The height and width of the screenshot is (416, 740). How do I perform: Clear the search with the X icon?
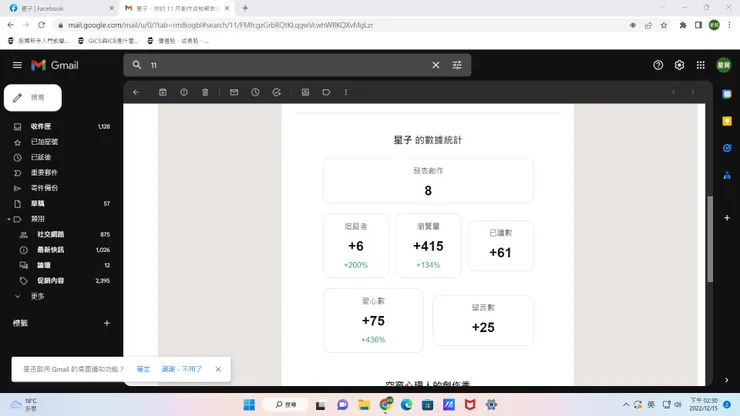point(436,65)
